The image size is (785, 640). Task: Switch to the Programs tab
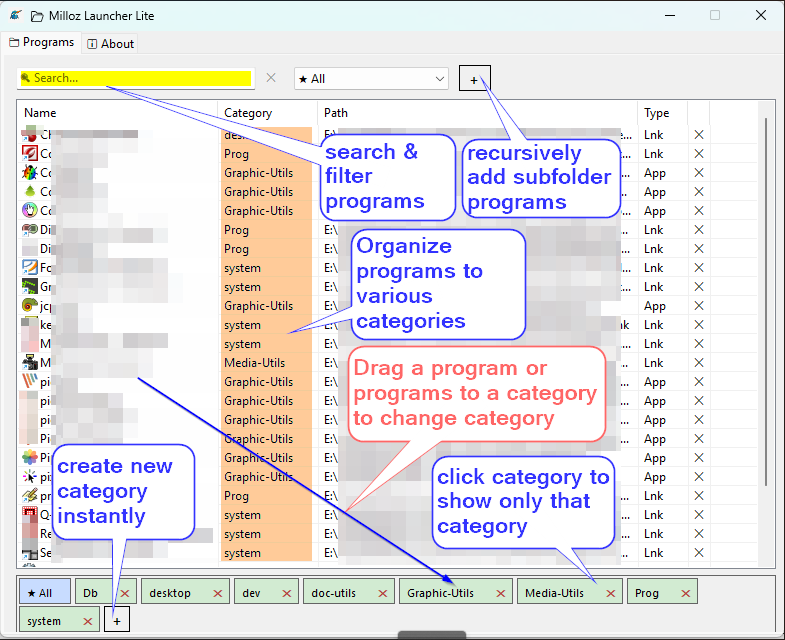click(x=42, y=43)
